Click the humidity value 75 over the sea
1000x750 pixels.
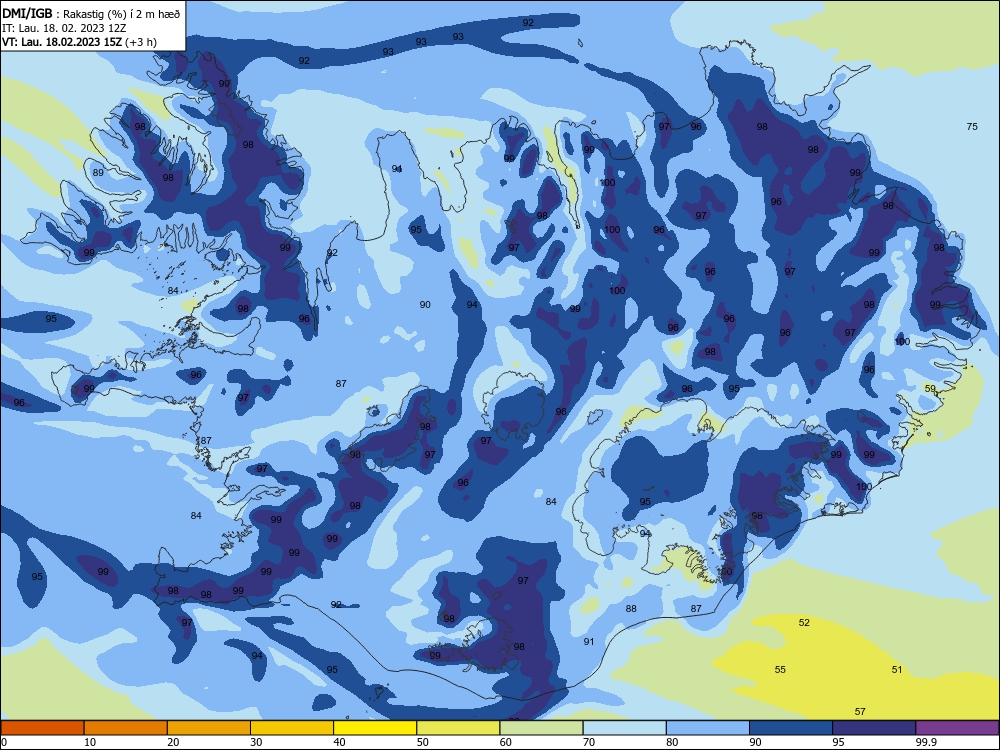972,126
